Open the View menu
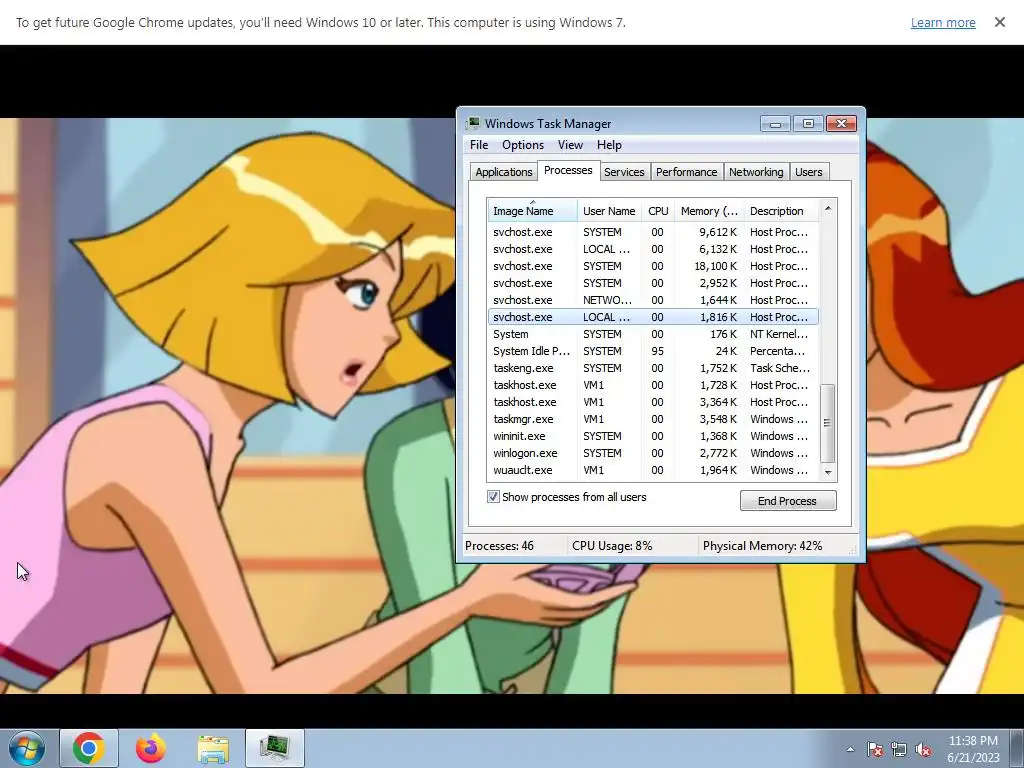 pos(569,145)
